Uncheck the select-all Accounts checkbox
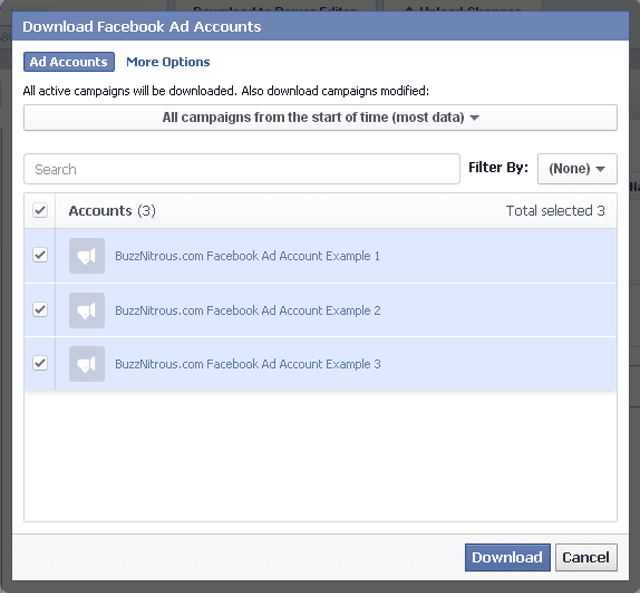Screen dimensions: 640x593 tap(40, 210)
